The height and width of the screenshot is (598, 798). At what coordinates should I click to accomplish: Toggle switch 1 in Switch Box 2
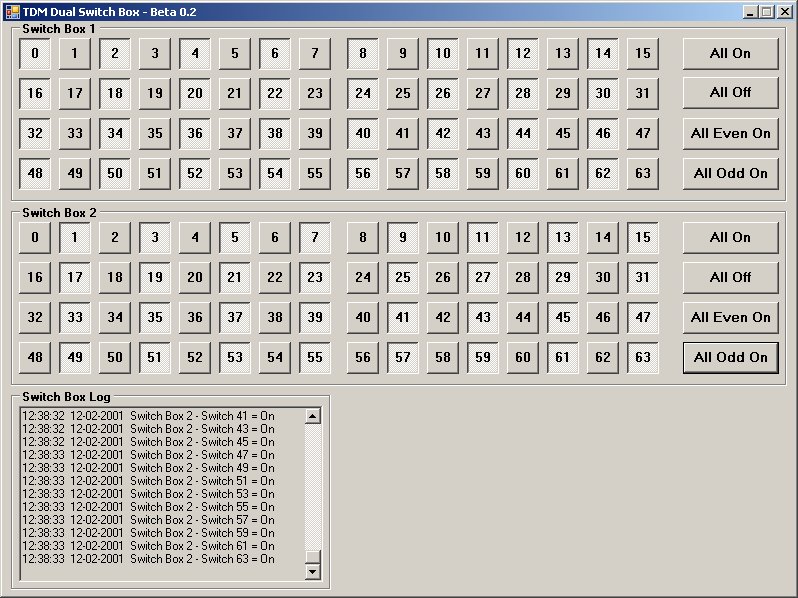(x=75, y=237)
